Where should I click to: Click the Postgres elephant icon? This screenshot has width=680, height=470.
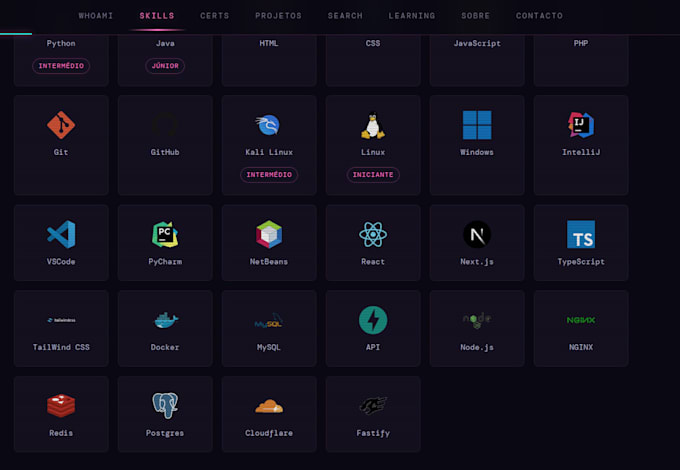[x=165, y=405]
